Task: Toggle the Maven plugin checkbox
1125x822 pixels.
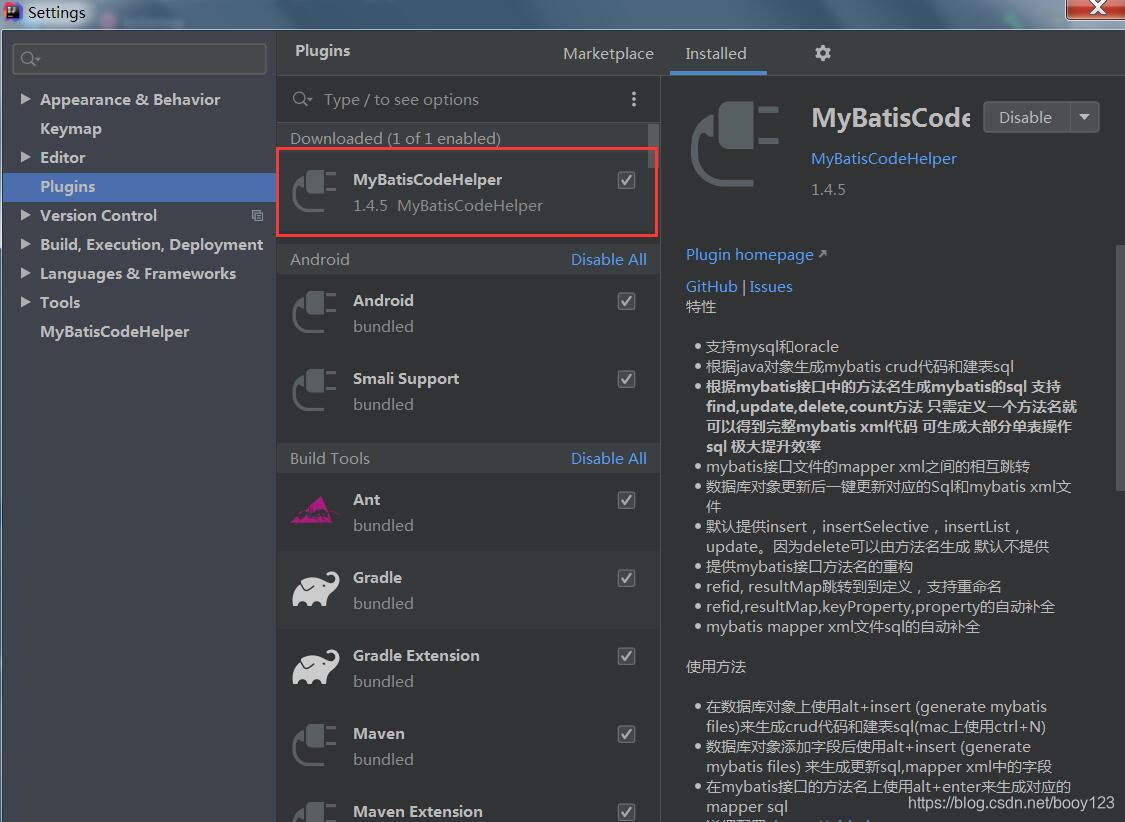Action: (626, 734)
